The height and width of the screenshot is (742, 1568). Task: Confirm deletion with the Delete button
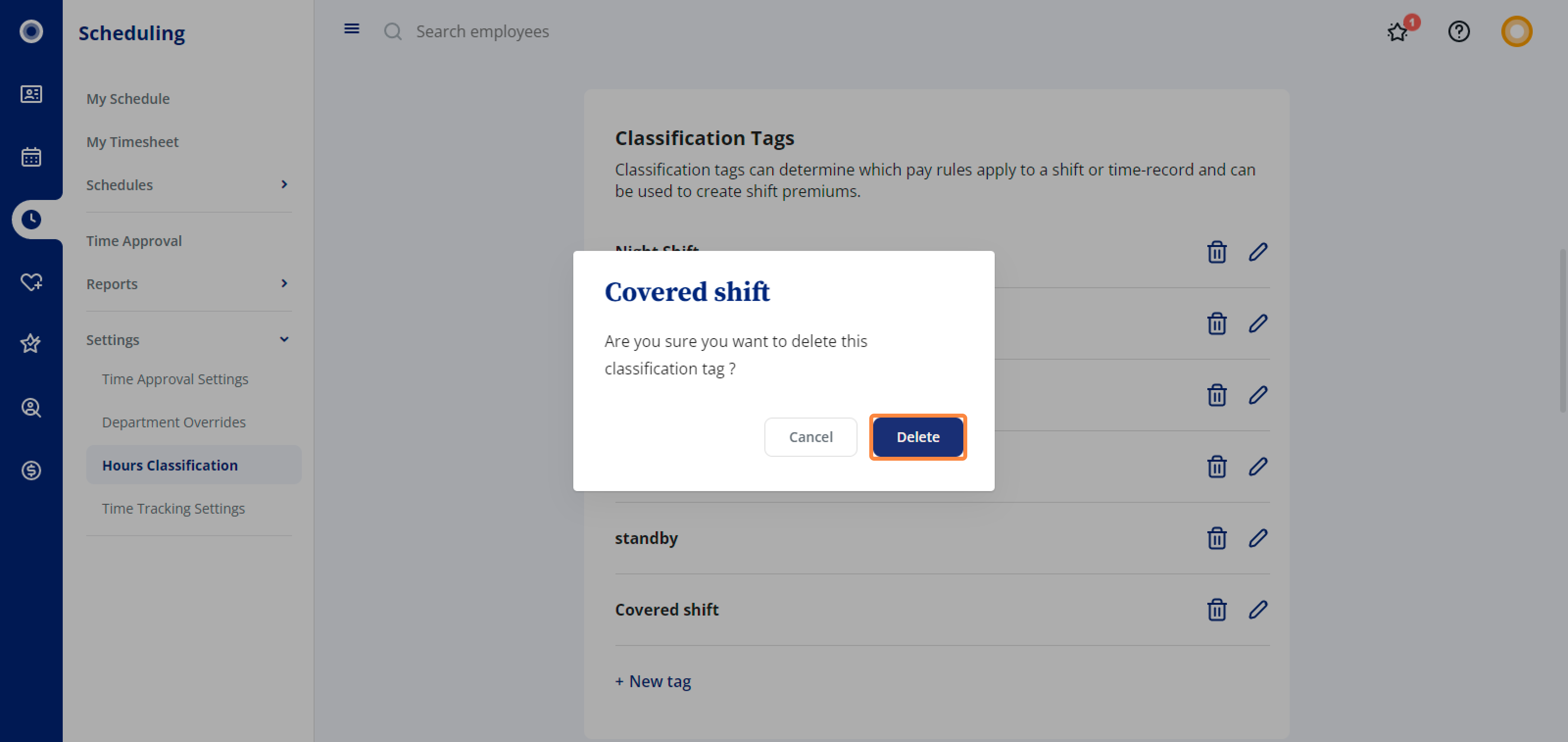tap(918, 437)
